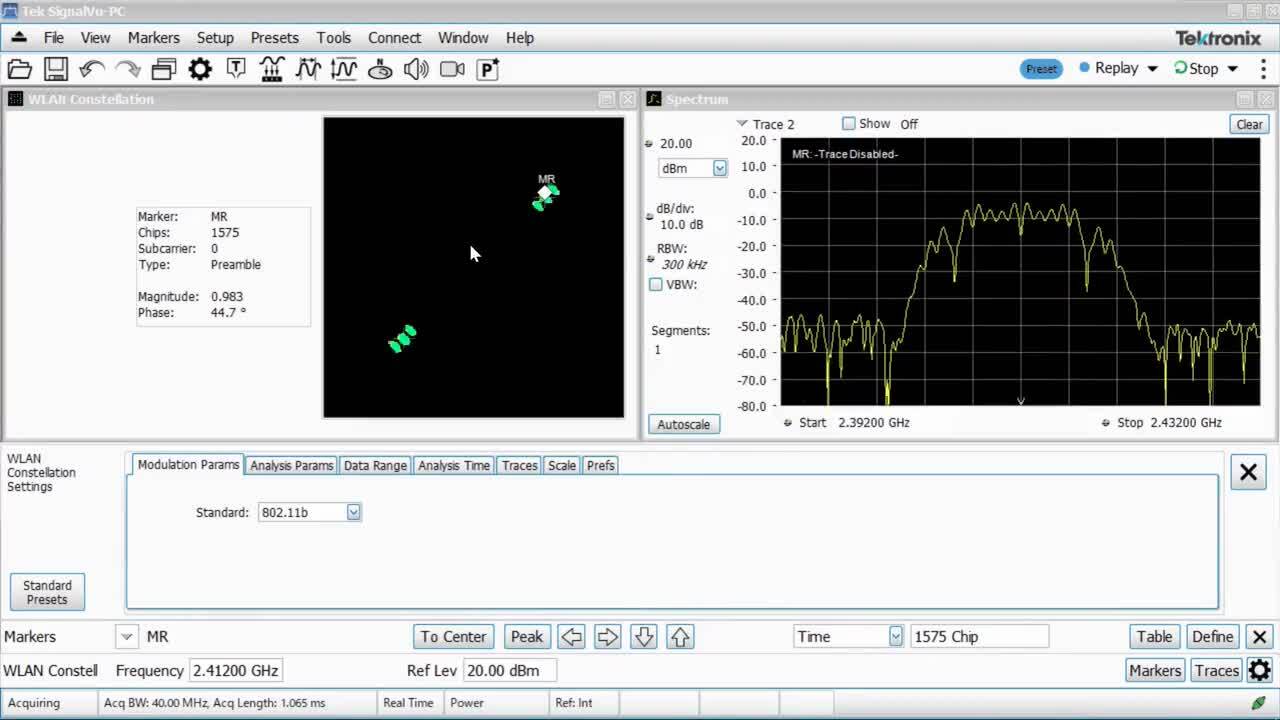Click the Frequency 2.41200 GHz field

[x=236, y=671]
